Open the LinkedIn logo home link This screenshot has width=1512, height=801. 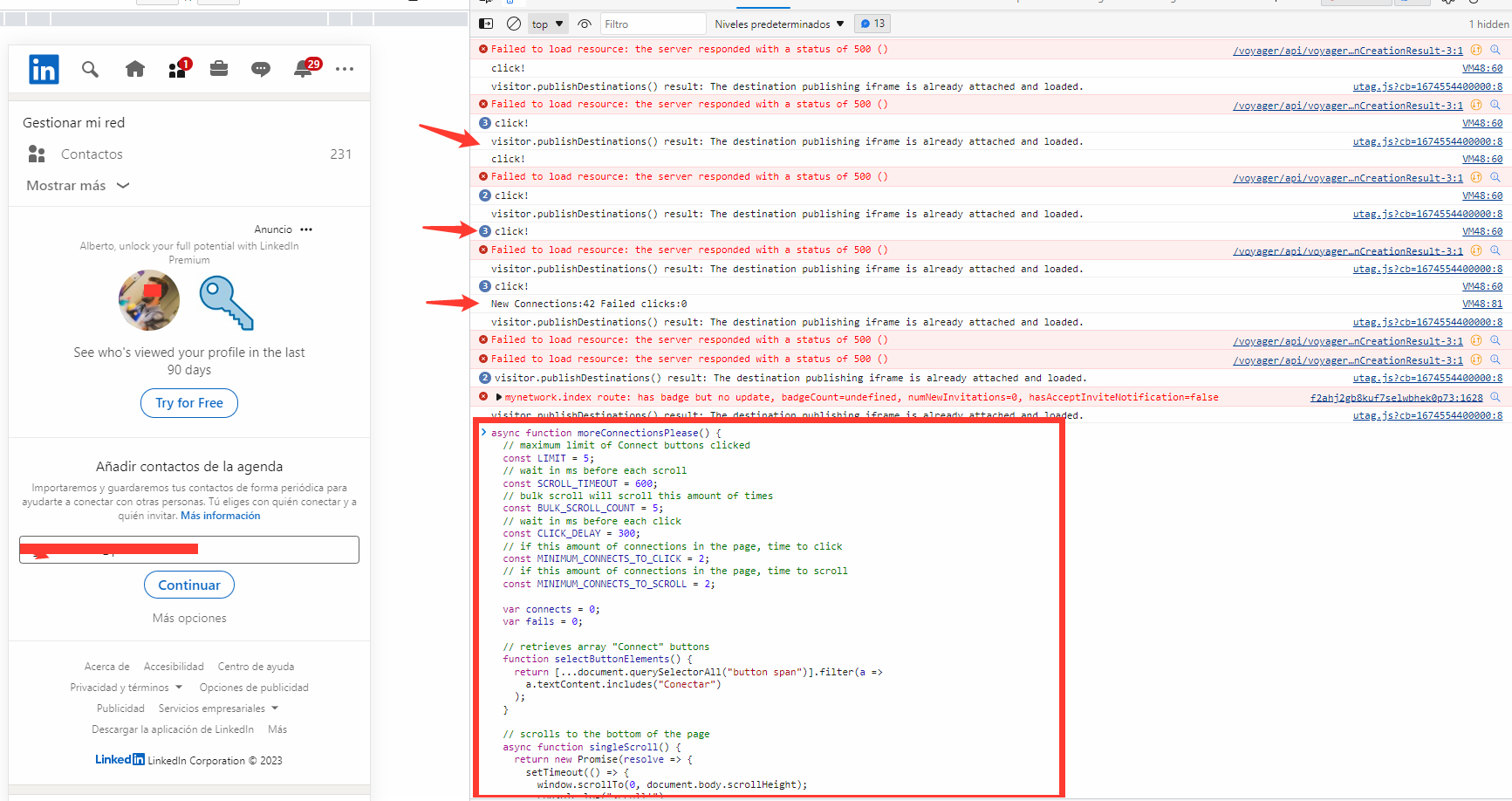44,69
